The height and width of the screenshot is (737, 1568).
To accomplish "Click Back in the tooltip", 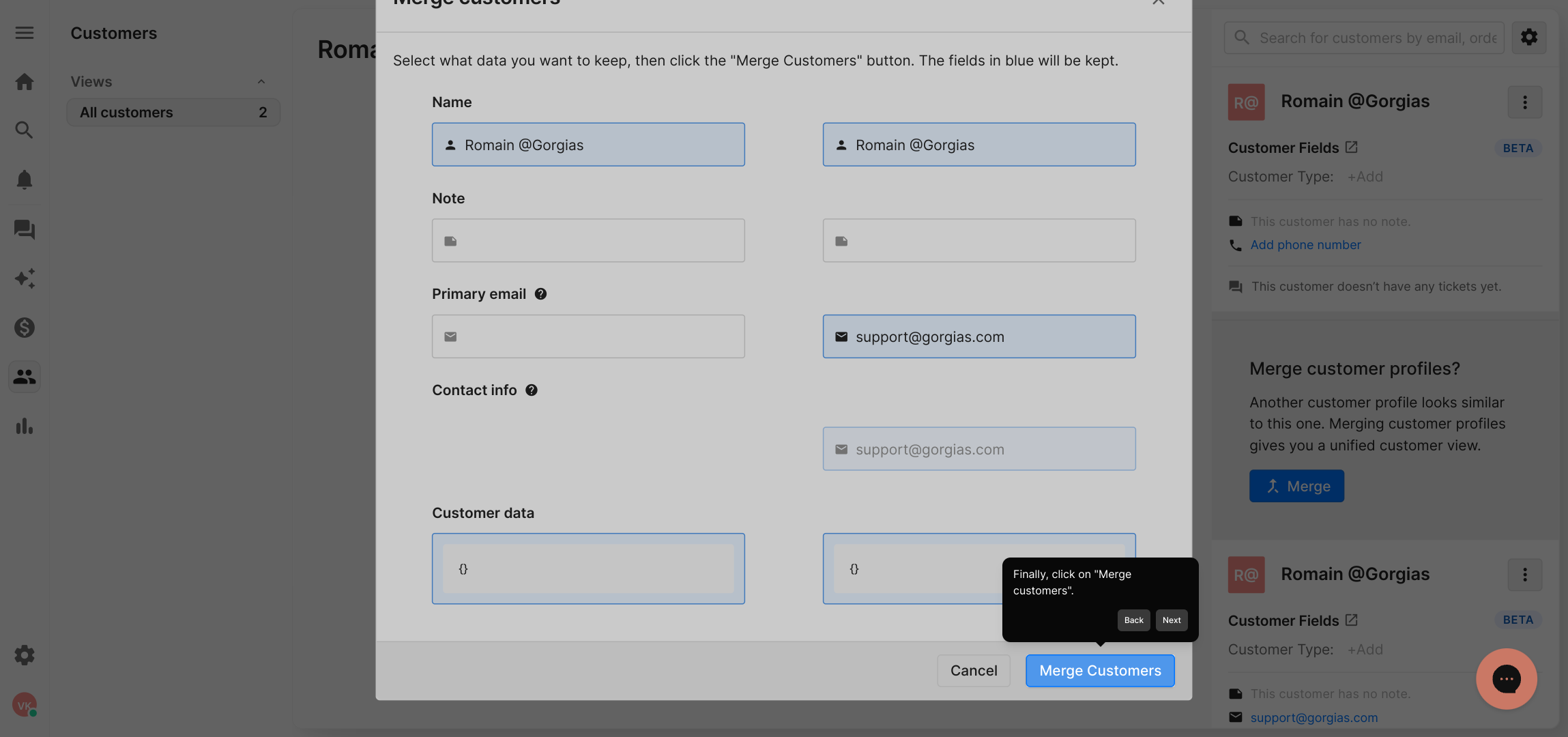I will (x=1133, y=620).
